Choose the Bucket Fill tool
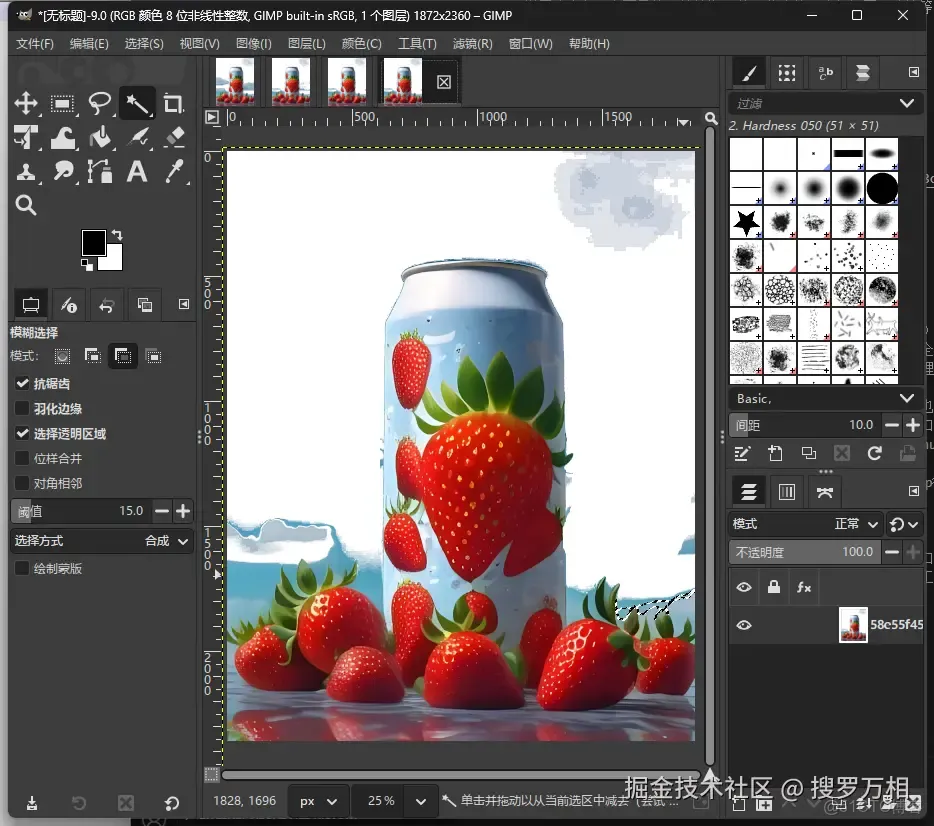Image resolution: width=934 pixels, height=826 pixels. coord(99,138)
